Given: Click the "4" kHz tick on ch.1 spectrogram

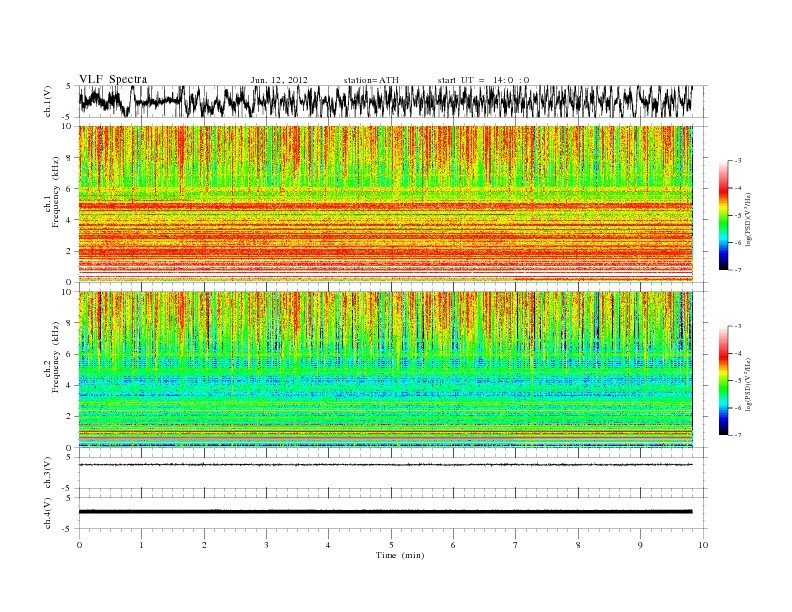Looking at the screenshot, I should (x=69, y=220).
